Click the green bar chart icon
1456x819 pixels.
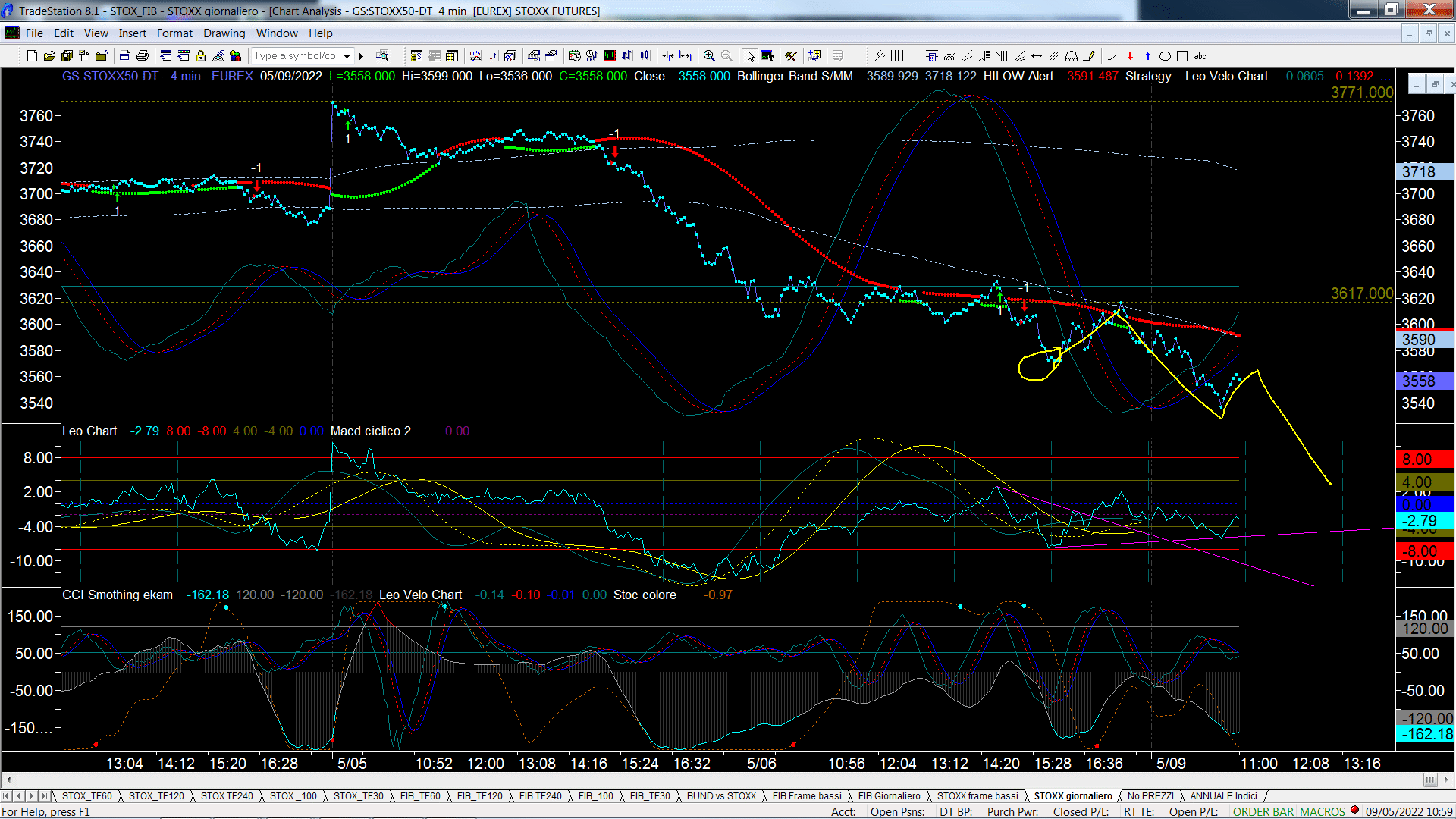609,55
